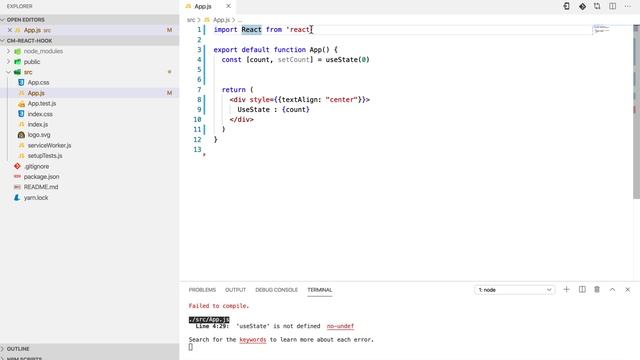Collapse the Open Editors section
Image resolution: width=640 pixels, height=360 pixels.
89,20
